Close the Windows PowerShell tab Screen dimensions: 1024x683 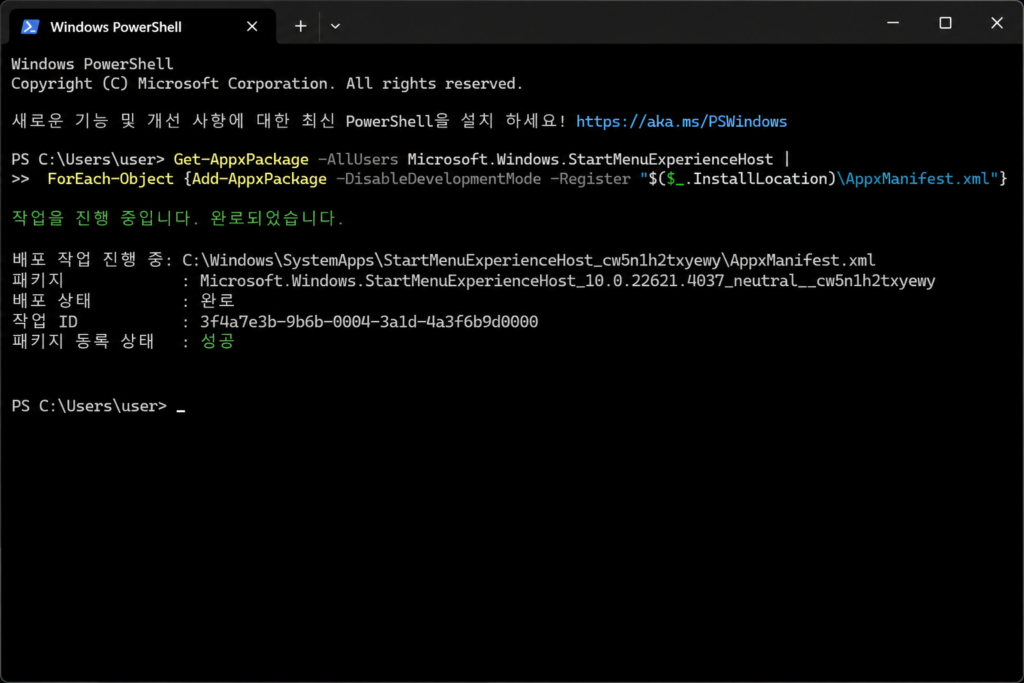[252, 27]
